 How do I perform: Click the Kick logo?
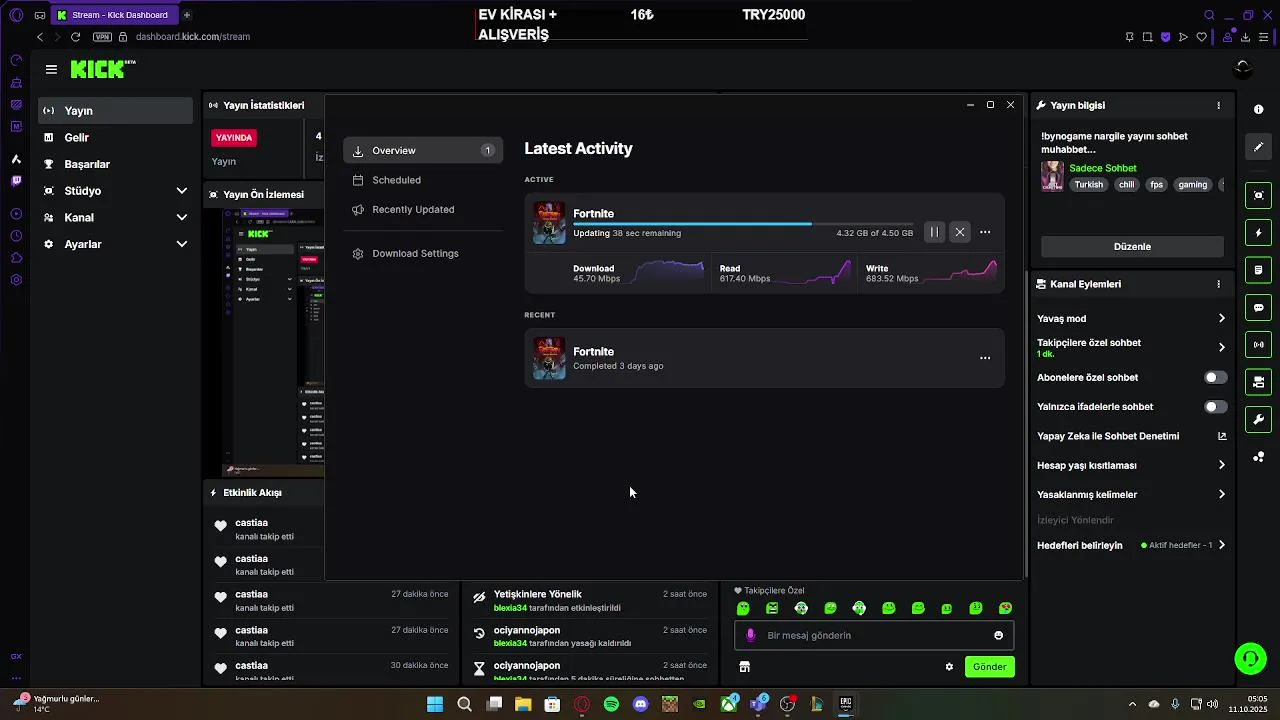(103, 69)
